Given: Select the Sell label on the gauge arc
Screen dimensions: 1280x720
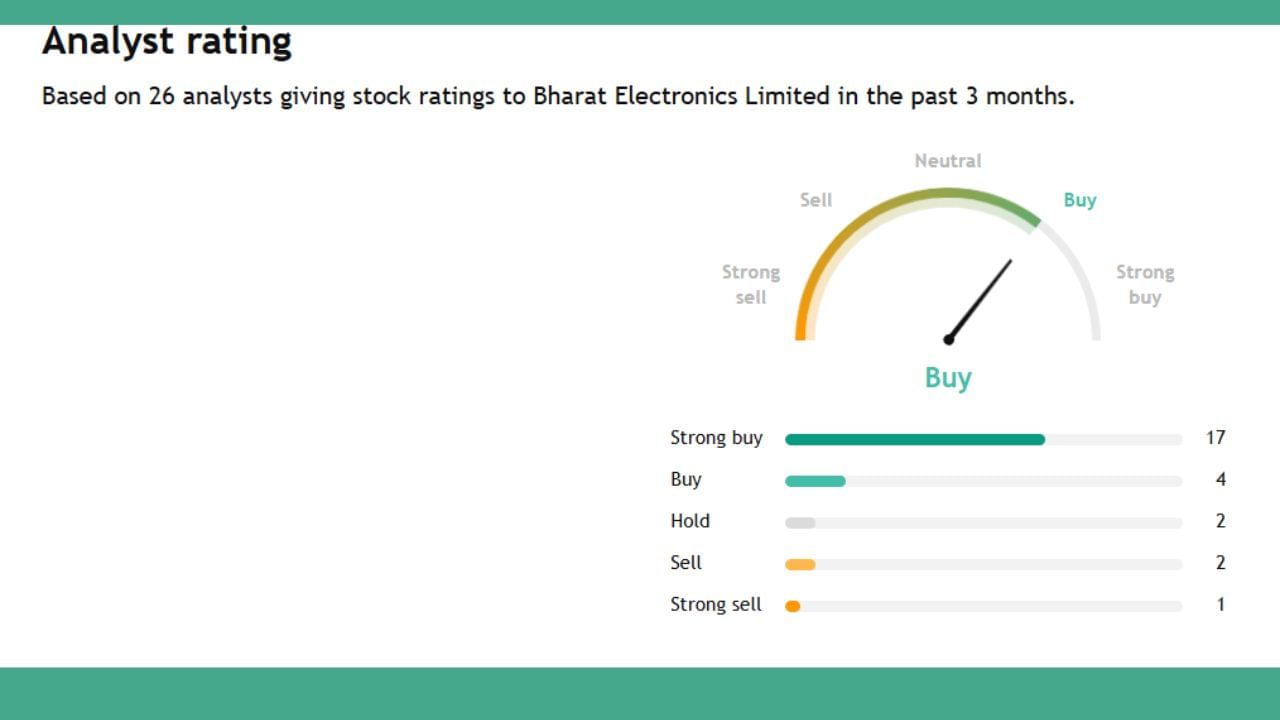Looking at the screenshot, I should (x=816, y=200).
